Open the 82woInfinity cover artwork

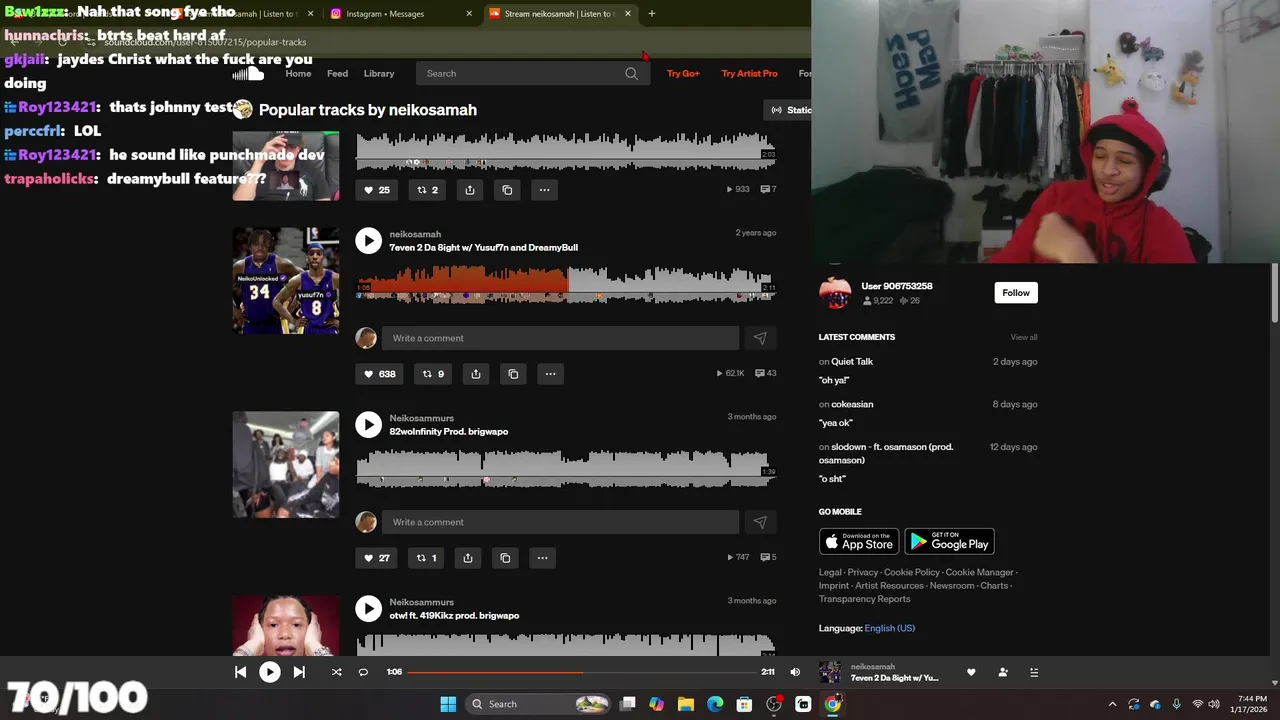(x=286, y=464)
